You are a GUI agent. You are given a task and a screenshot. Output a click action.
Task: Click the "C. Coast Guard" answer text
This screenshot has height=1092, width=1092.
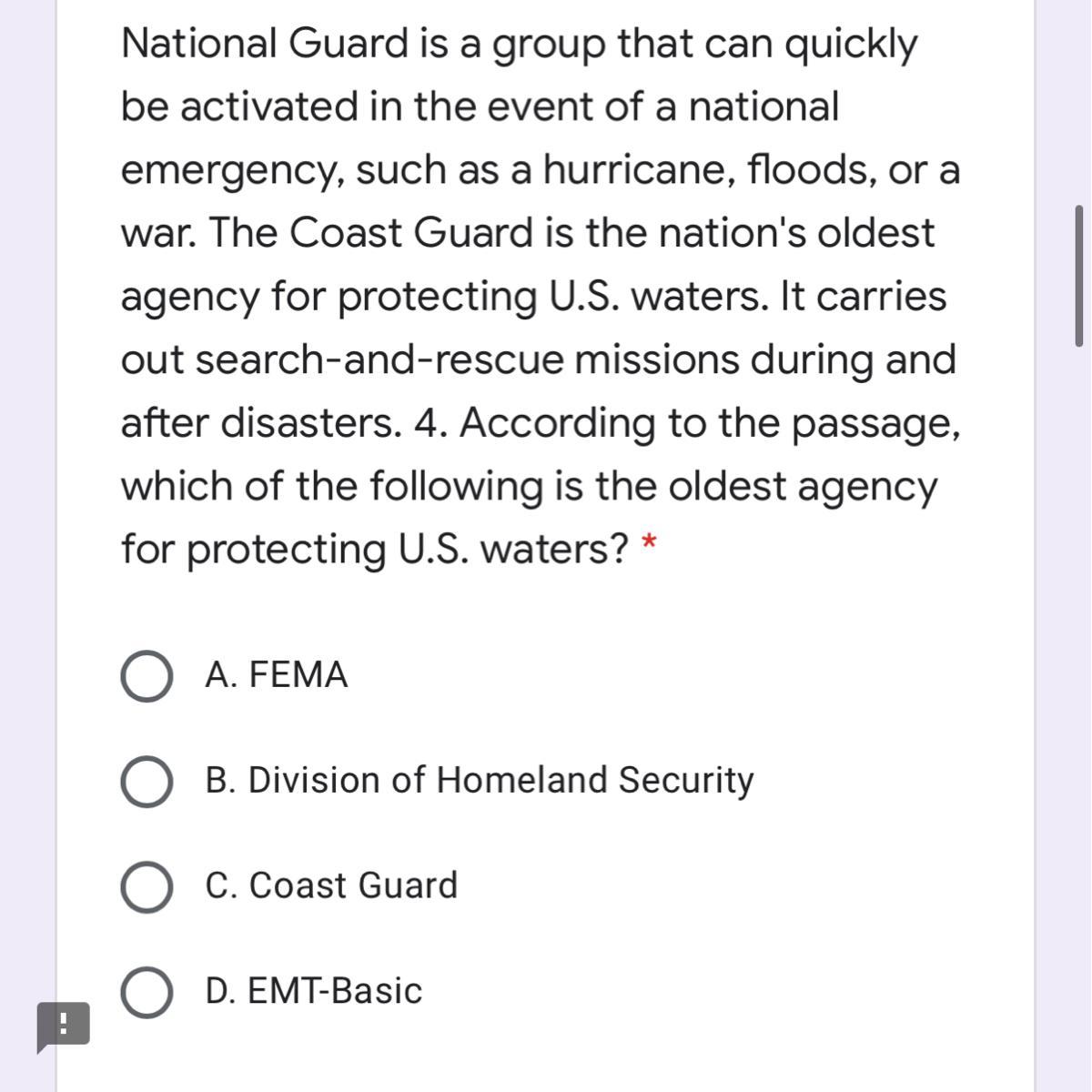click(x=331, y=886)
